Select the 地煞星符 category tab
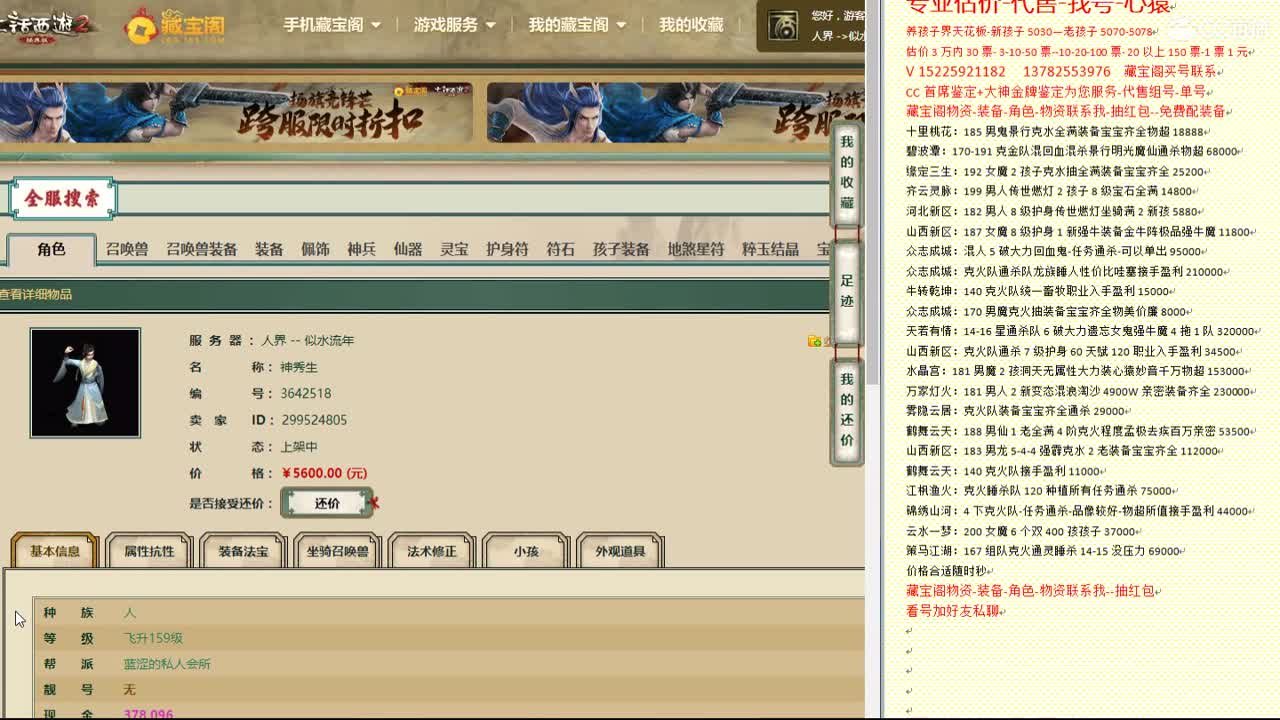Viewport: 1280px width, 720px height. point(696,249)
